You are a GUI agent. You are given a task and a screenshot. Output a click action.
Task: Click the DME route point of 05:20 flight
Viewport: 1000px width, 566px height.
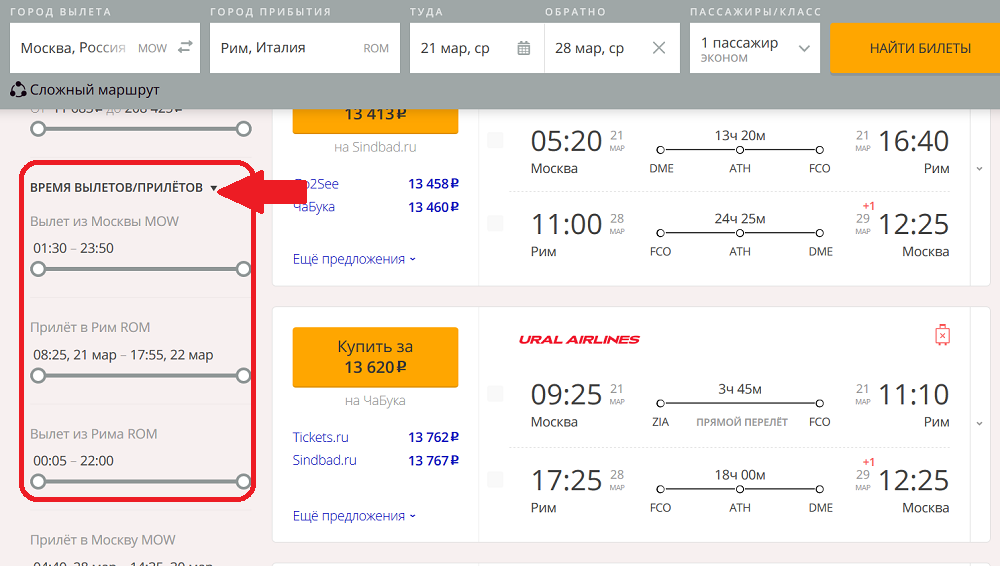pos(661,149)
